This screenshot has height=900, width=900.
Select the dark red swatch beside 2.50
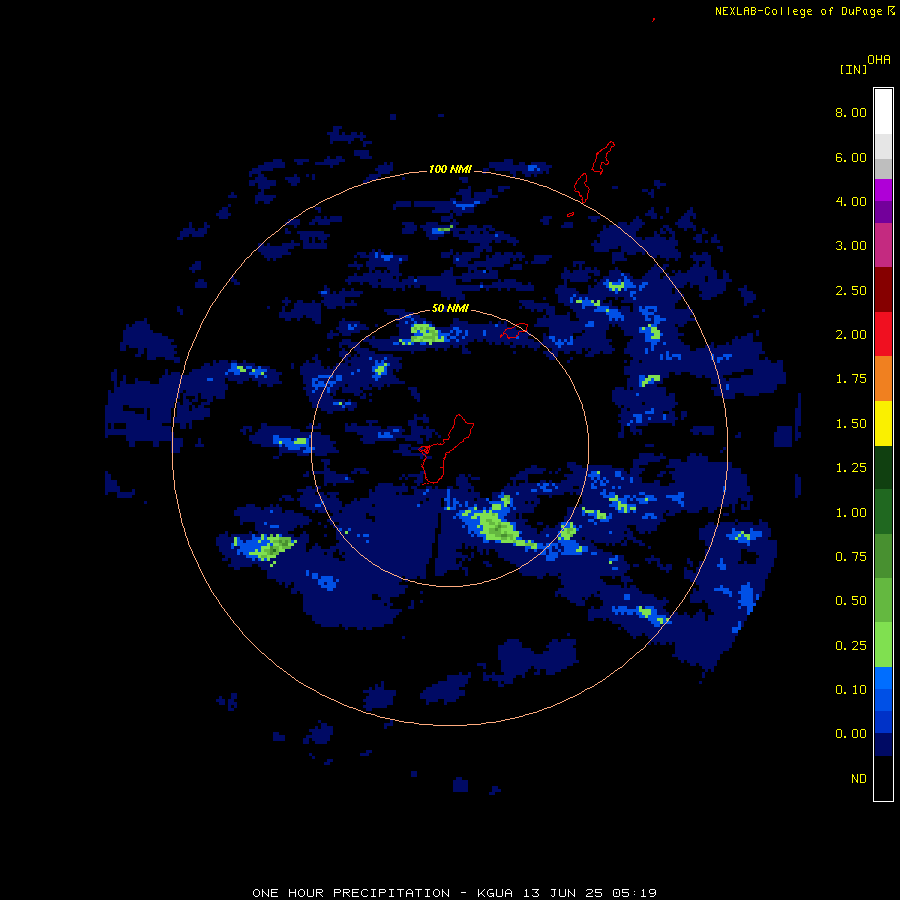[883, 290]
